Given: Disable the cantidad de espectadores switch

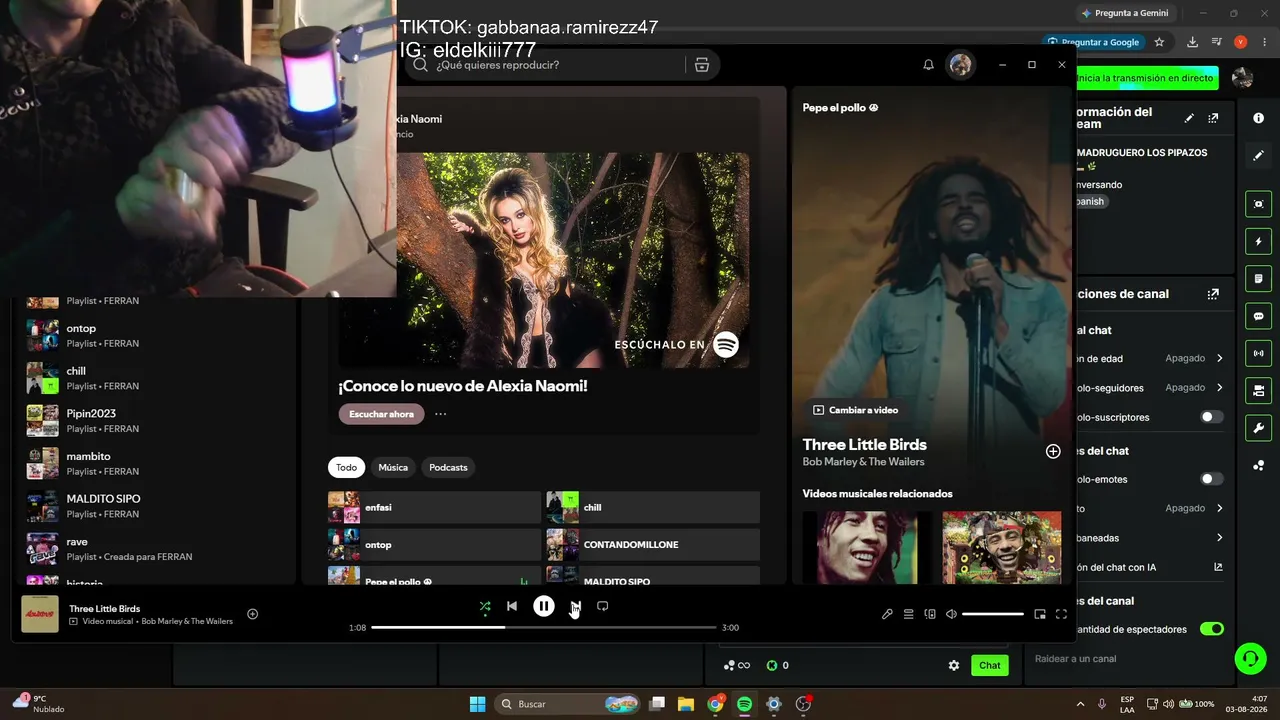Looking at the screenshot, I should (x=1211, y=629).
